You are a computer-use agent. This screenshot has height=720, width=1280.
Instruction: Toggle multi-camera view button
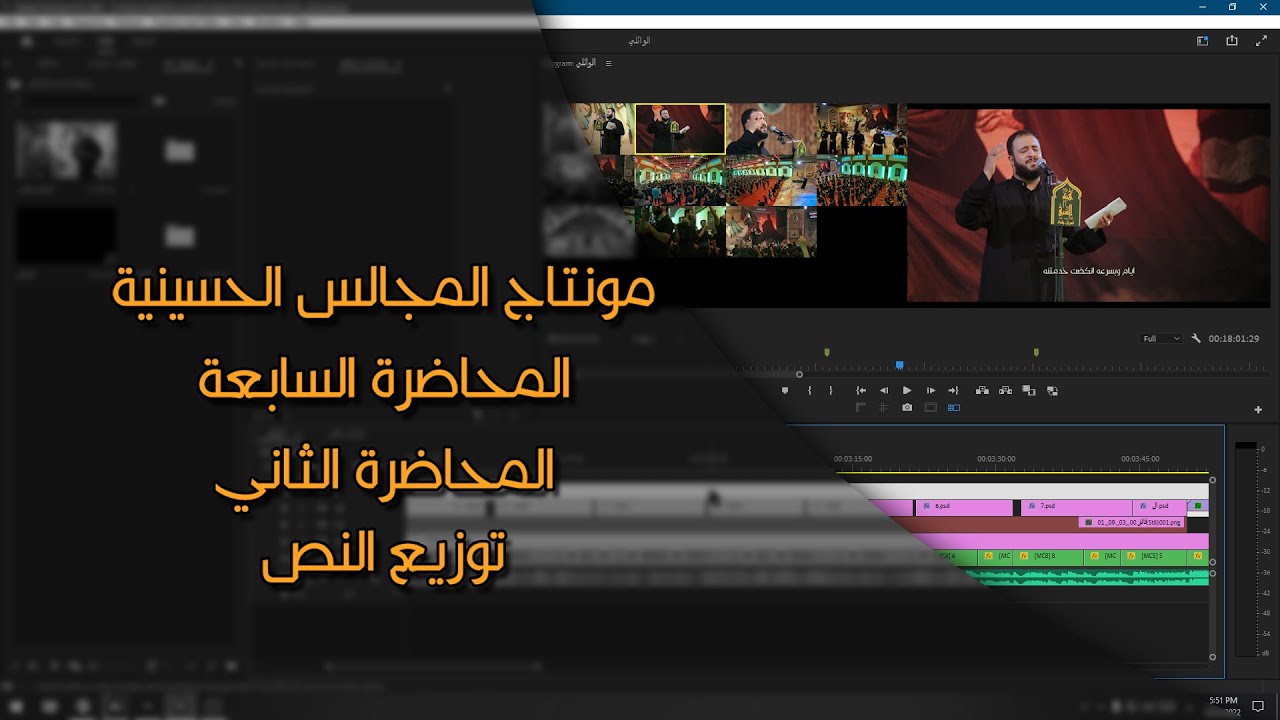tap(954, 408)
